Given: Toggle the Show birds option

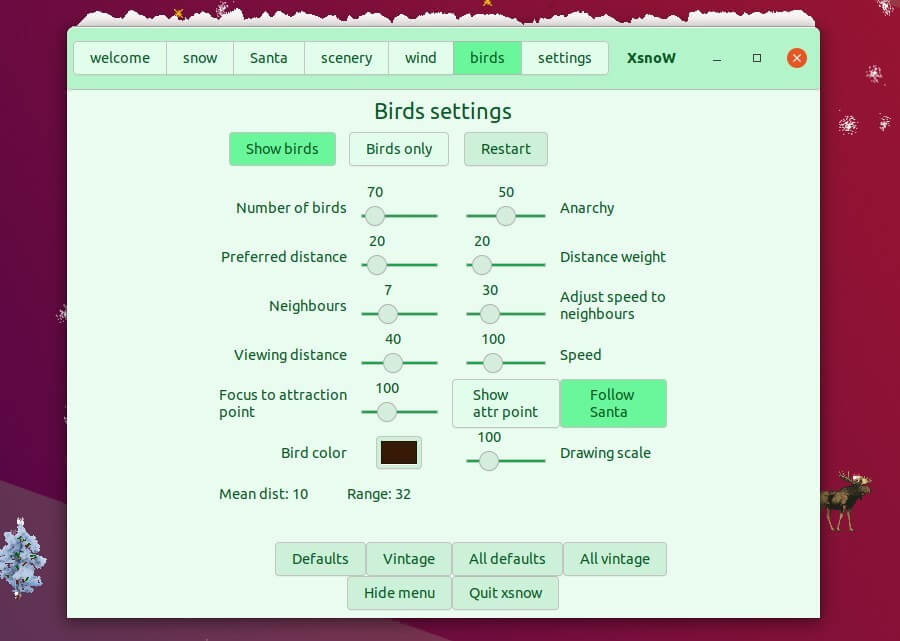Looking at the screenshot, I should click(282, 148).
